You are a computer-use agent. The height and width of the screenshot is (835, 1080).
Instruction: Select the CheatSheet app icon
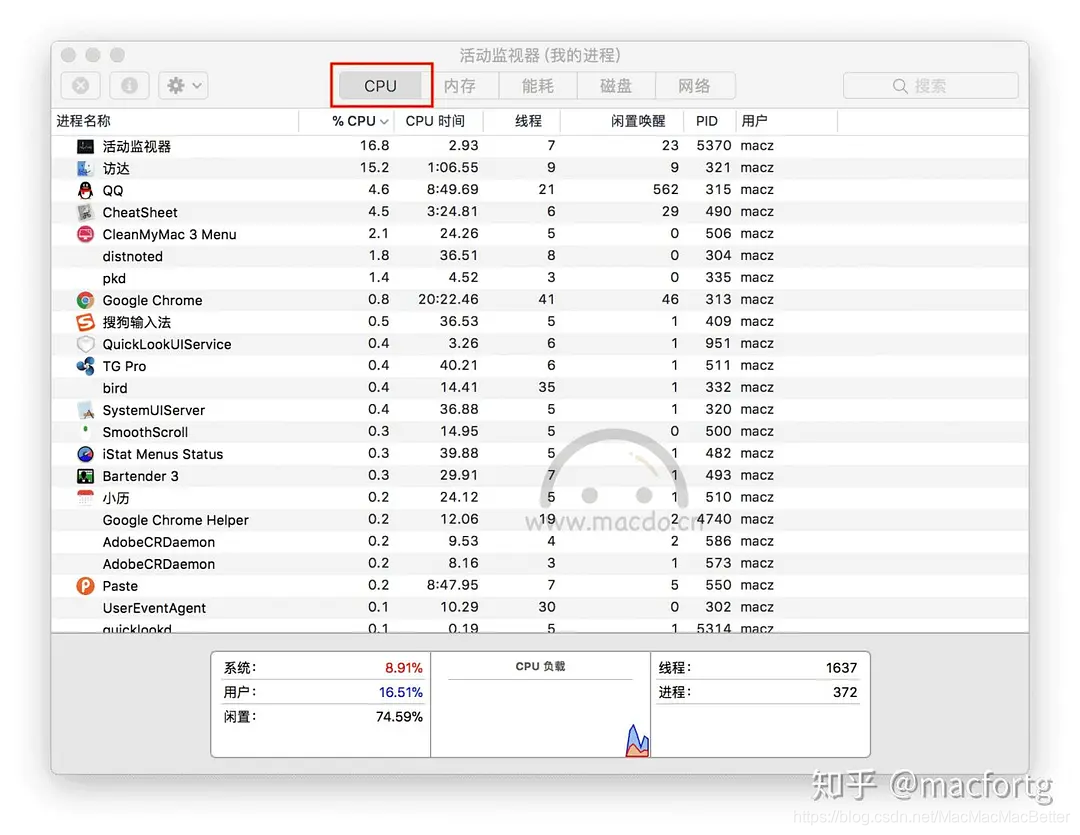click(x=85, y=212)
